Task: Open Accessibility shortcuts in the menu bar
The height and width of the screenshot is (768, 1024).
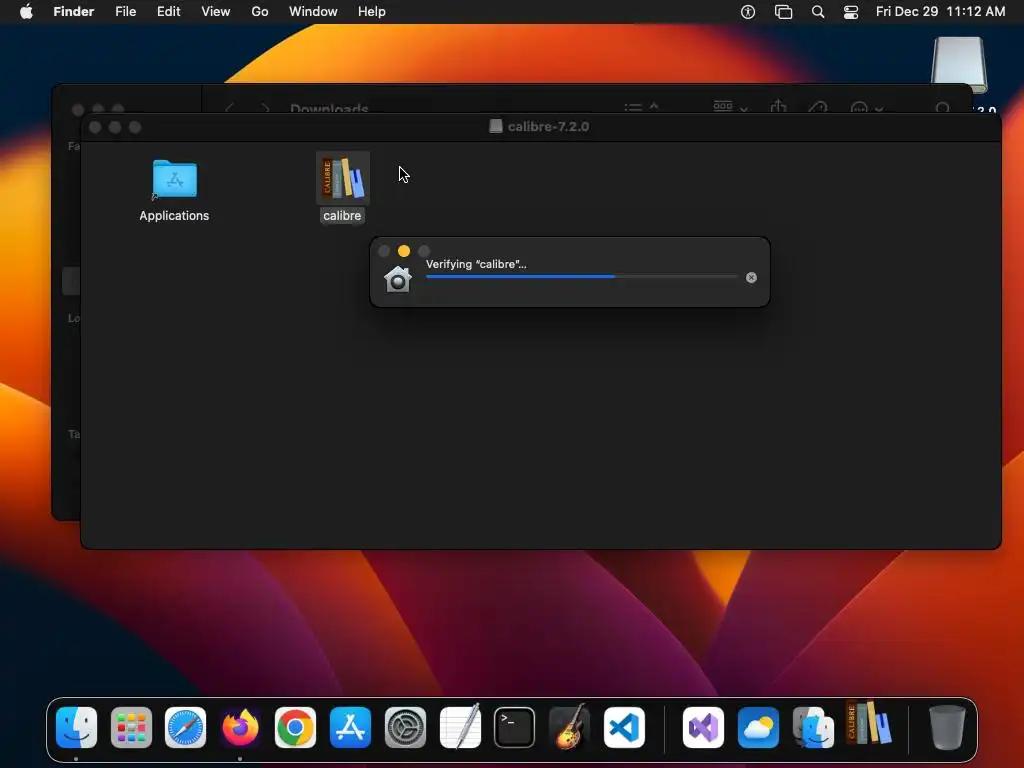Action: point(748,12)
